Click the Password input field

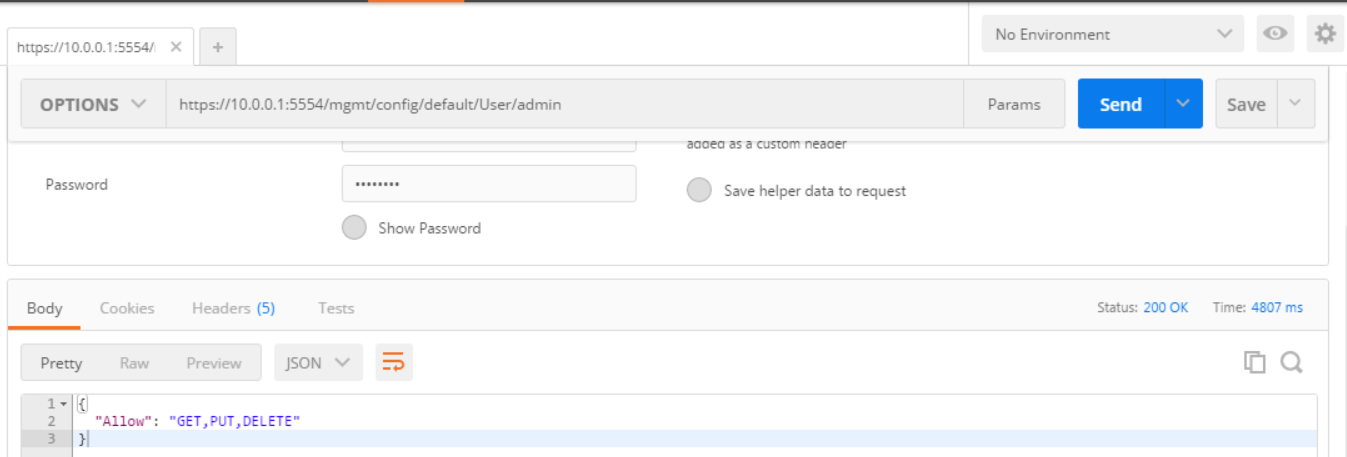pyautogui.click(x=489, y=184)
